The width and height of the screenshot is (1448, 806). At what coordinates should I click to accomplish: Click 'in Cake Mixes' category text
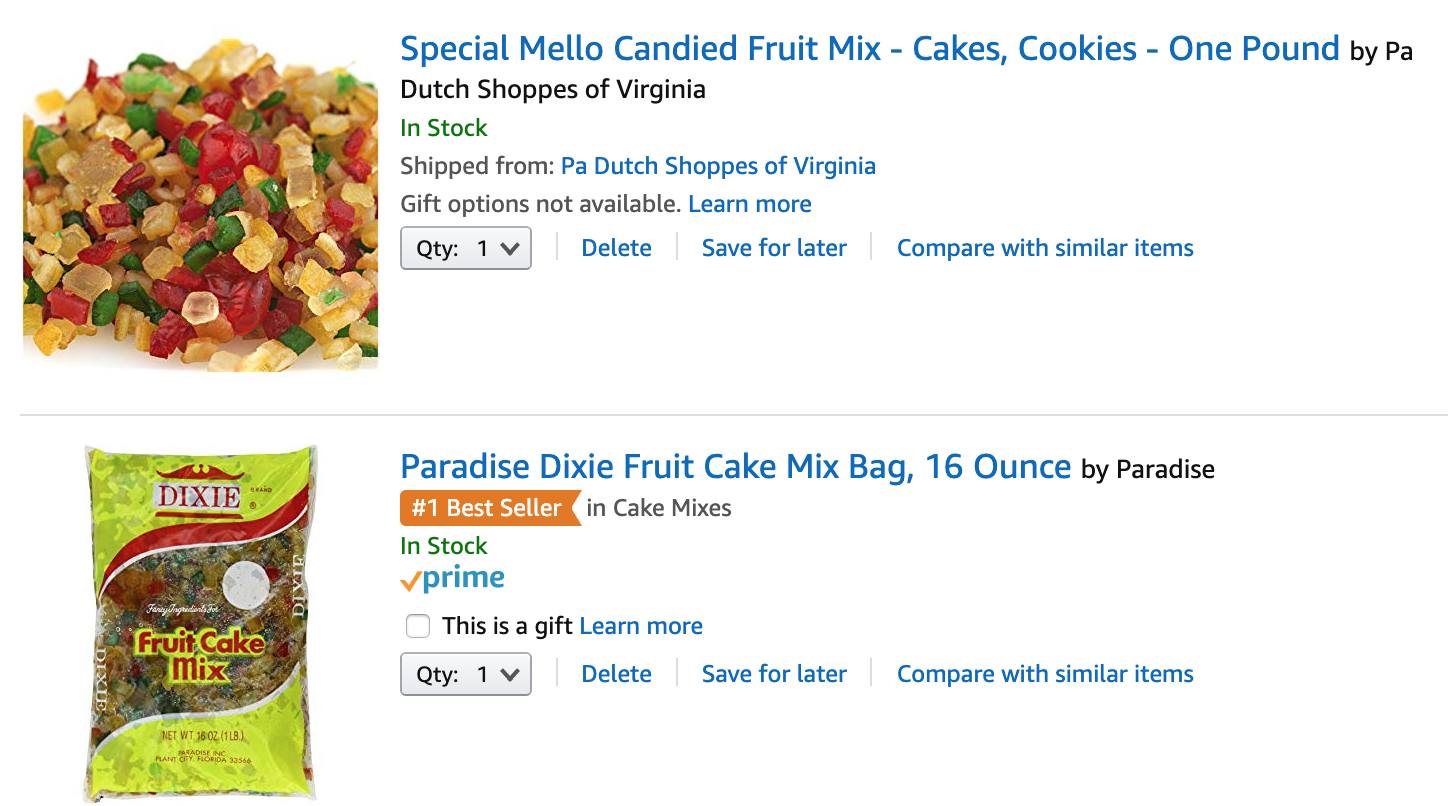click(x=659, y=508)
